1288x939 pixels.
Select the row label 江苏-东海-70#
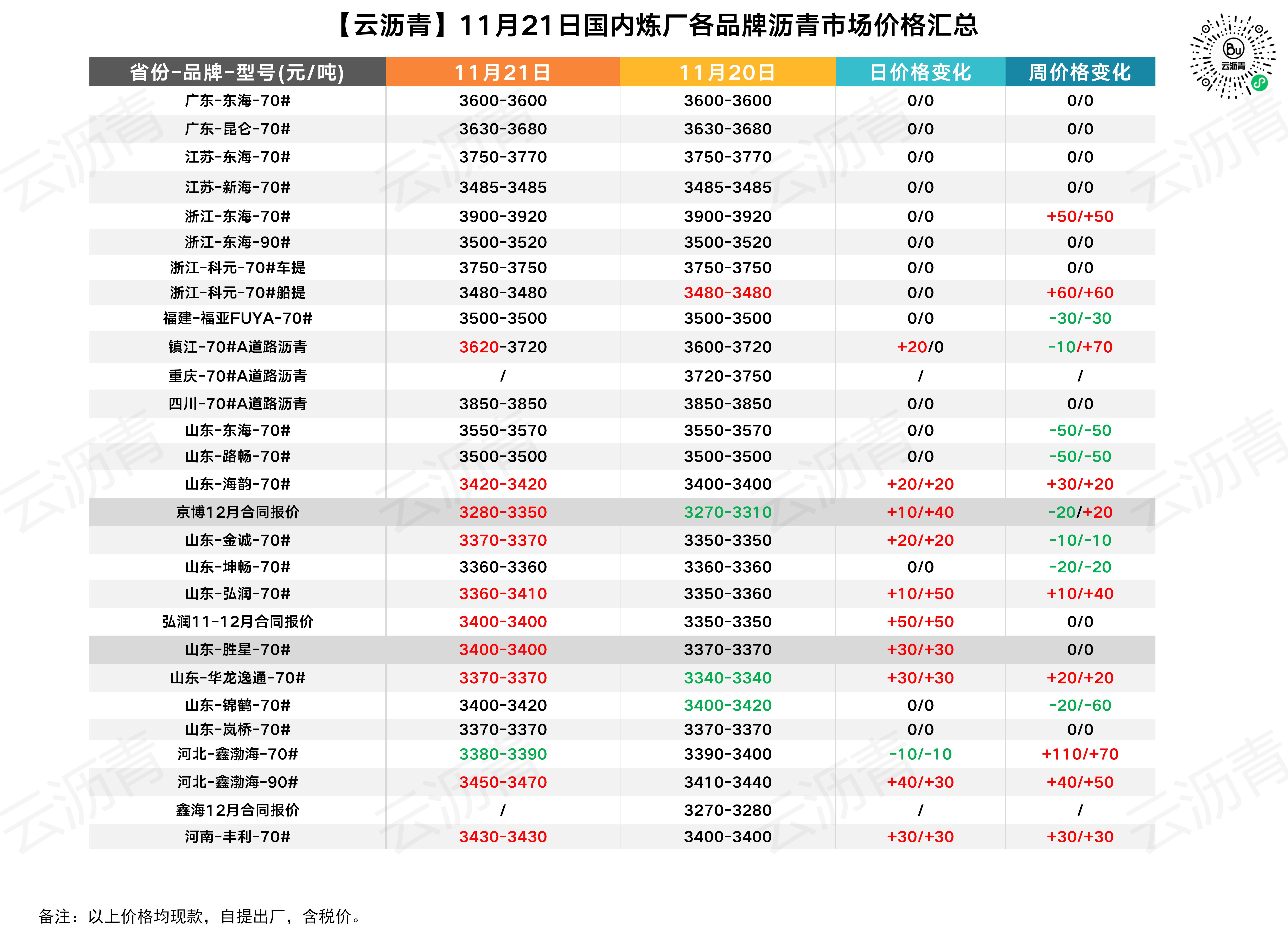(x=237, y=157)
